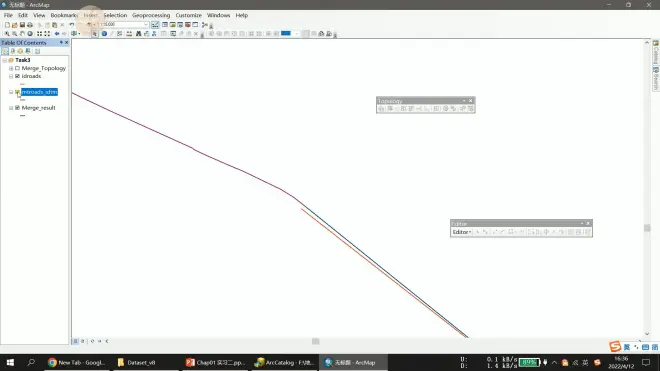Collapse the mtroads_idtm layer legend
The image size is (660, 371).
tap(11, 92)
